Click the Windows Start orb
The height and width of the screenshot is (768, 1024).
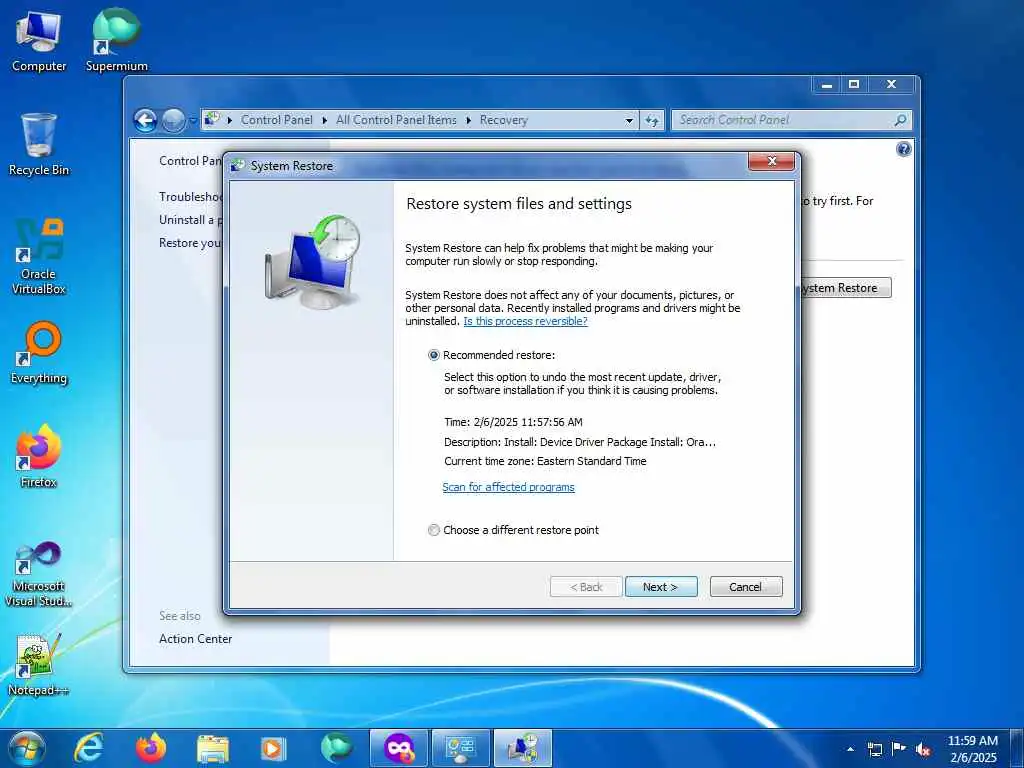27,748
